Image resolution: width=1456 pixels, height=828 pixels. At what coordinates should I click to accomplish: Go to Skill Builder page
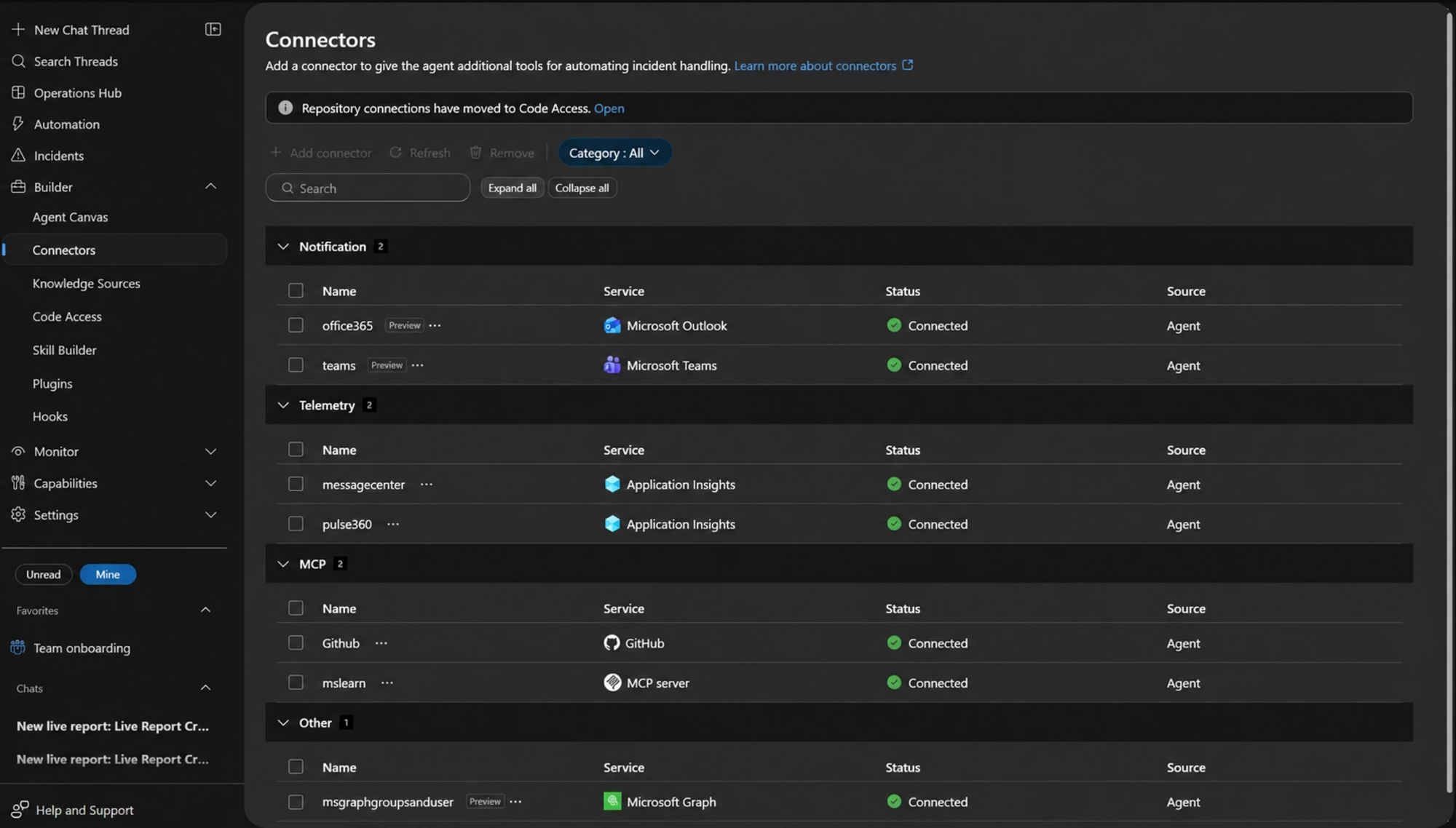[64, 350]
